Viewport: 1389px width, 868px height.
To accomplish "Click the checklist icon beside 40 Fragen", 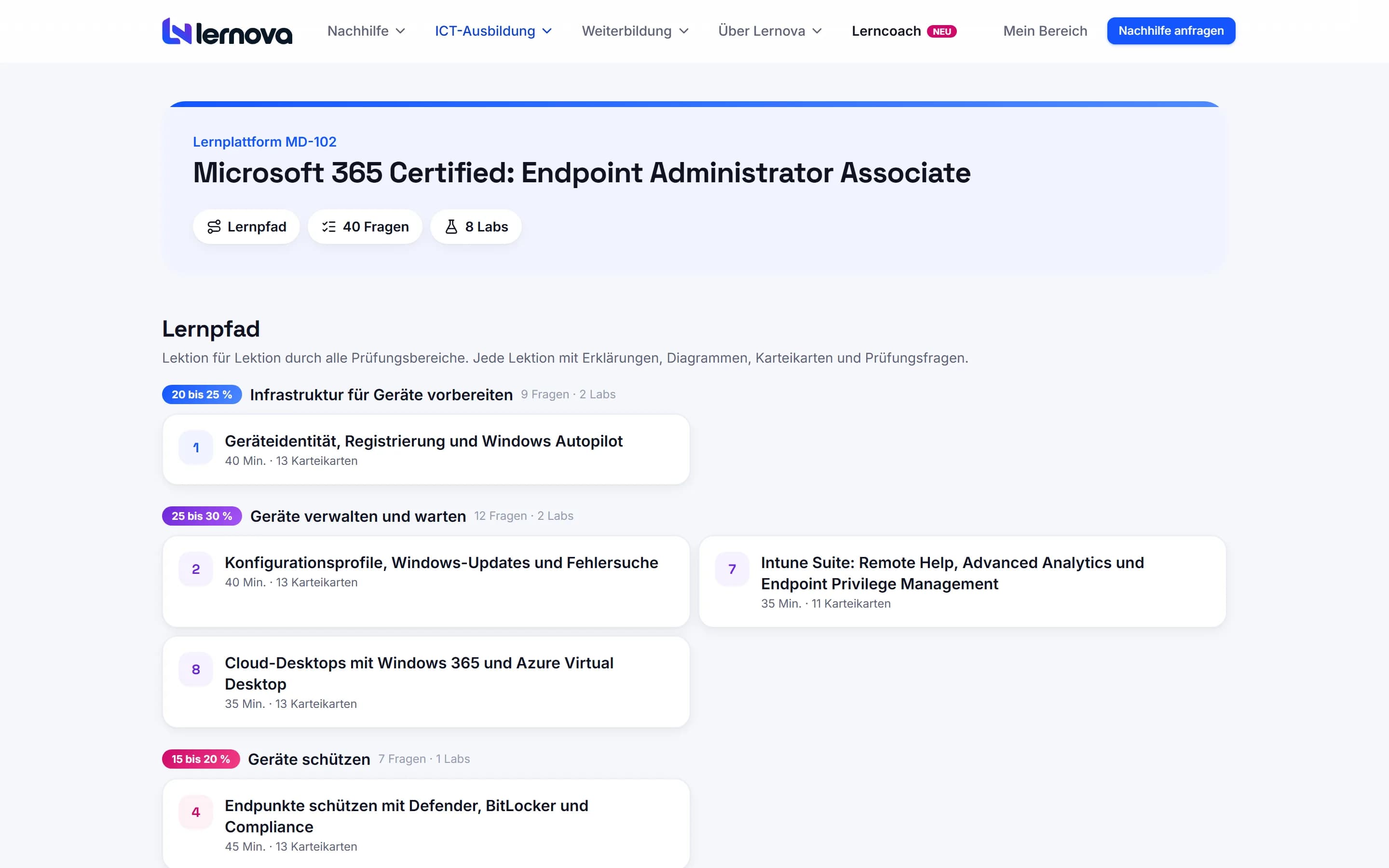I will pyautogui.click(x=329, y=227).
